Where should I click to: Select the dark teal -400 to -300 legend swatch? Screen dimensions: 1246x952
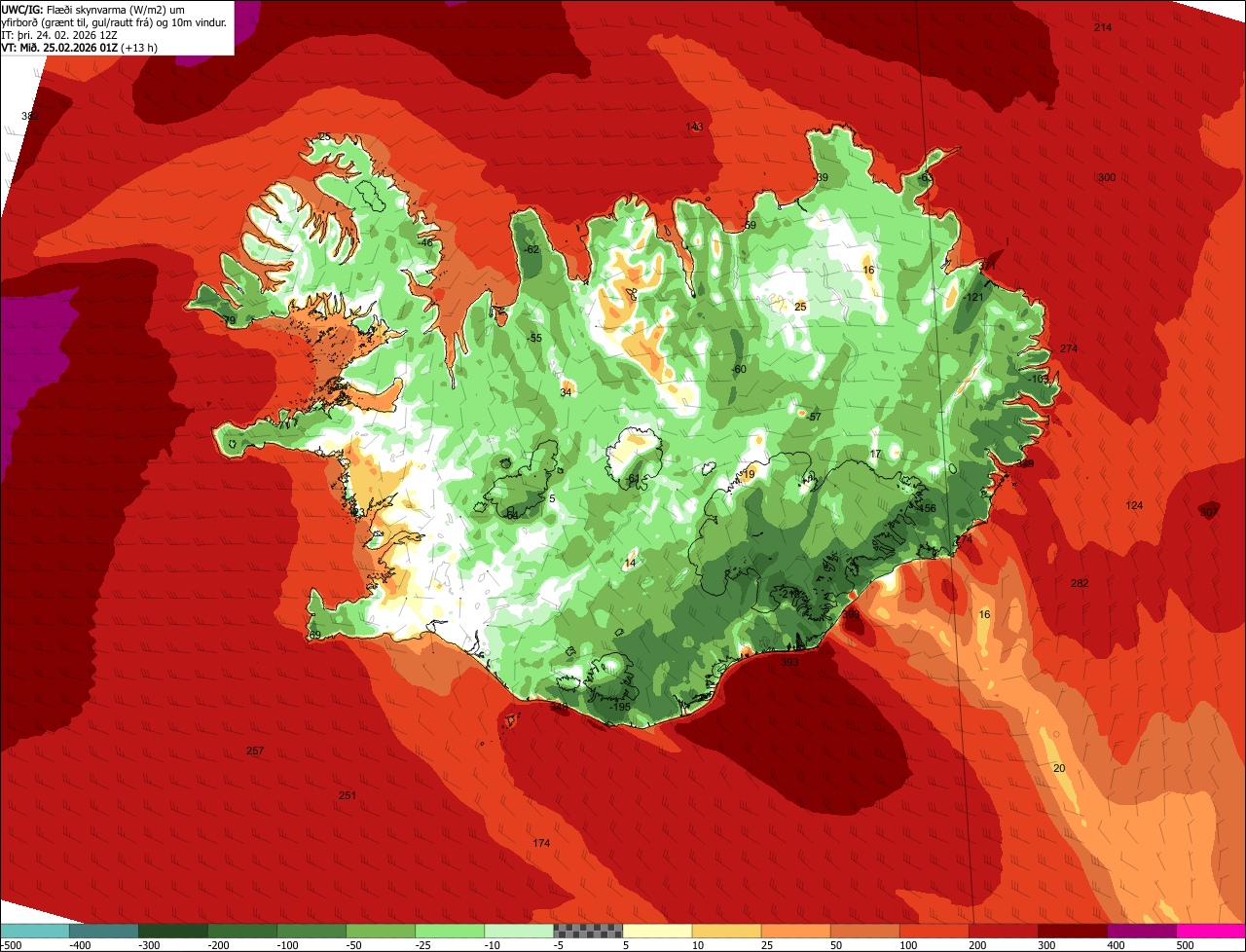[103, 931]
